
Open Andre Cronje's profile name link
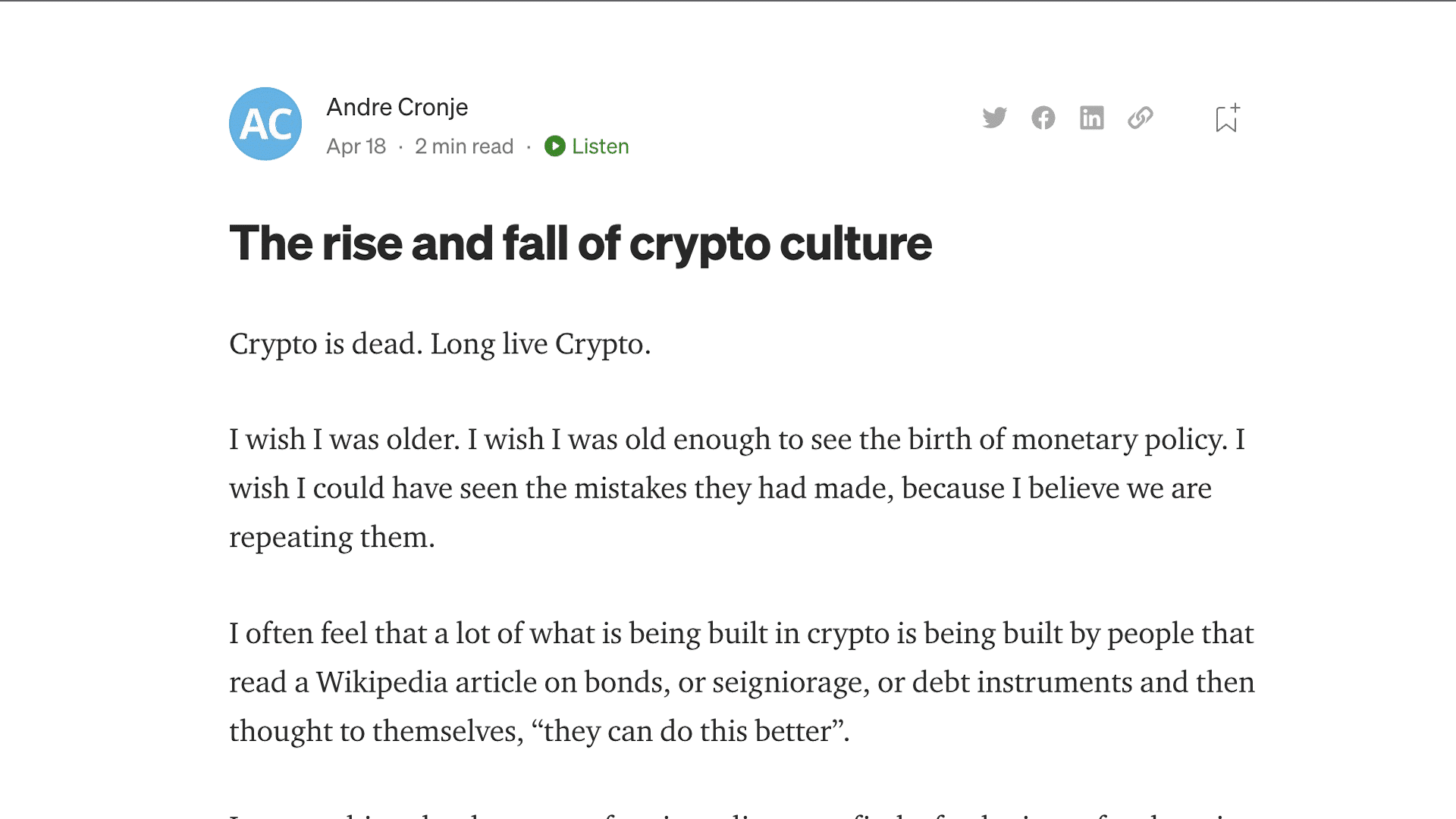[x=397, y=107]
